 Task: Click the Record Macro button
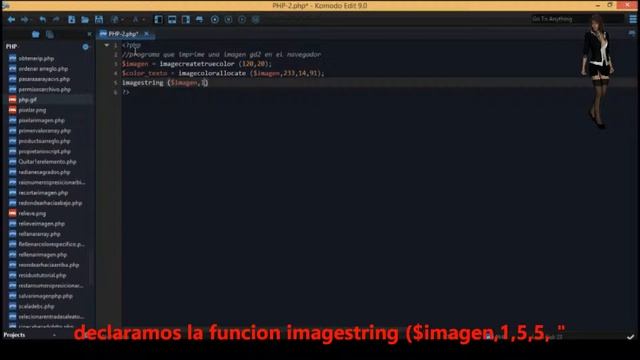click(x=215, y=19)
